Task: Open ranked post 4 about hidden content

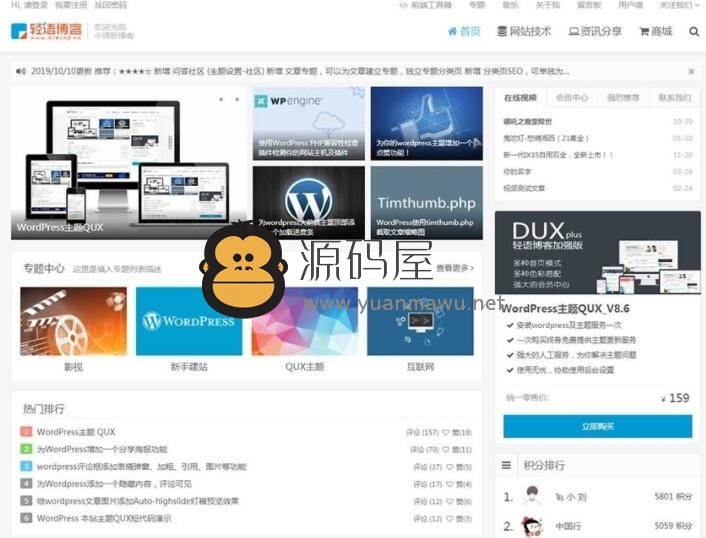Action: pyautogui.click(x=114, y=484)
